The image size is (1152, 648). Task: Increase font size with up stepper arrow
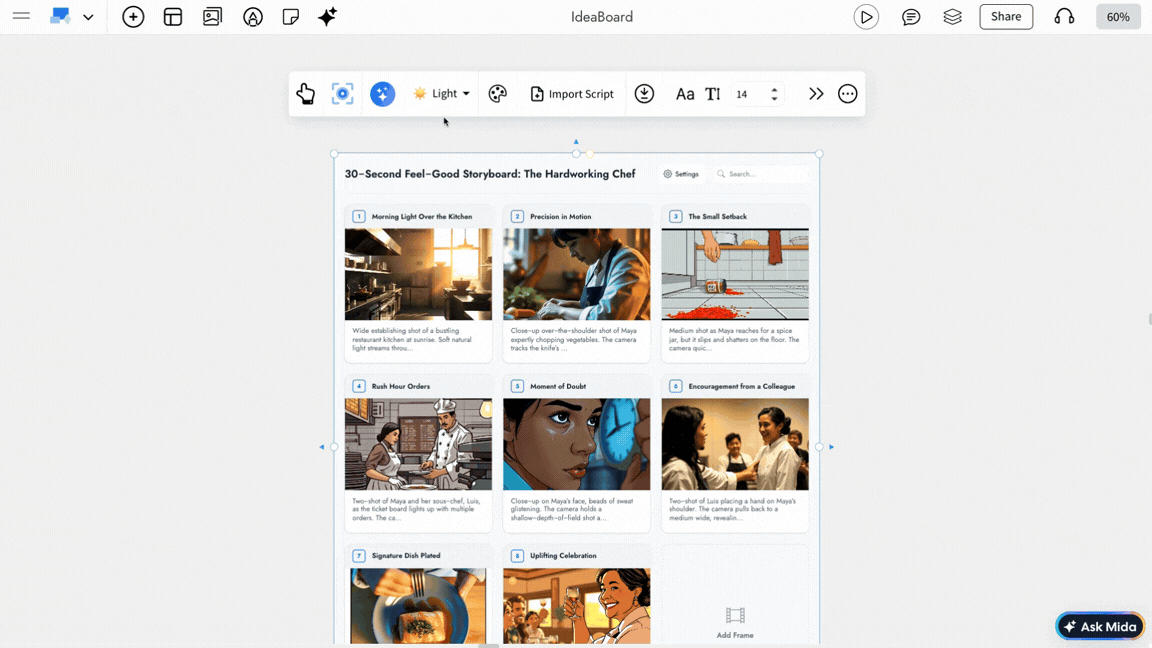point(774,89)
